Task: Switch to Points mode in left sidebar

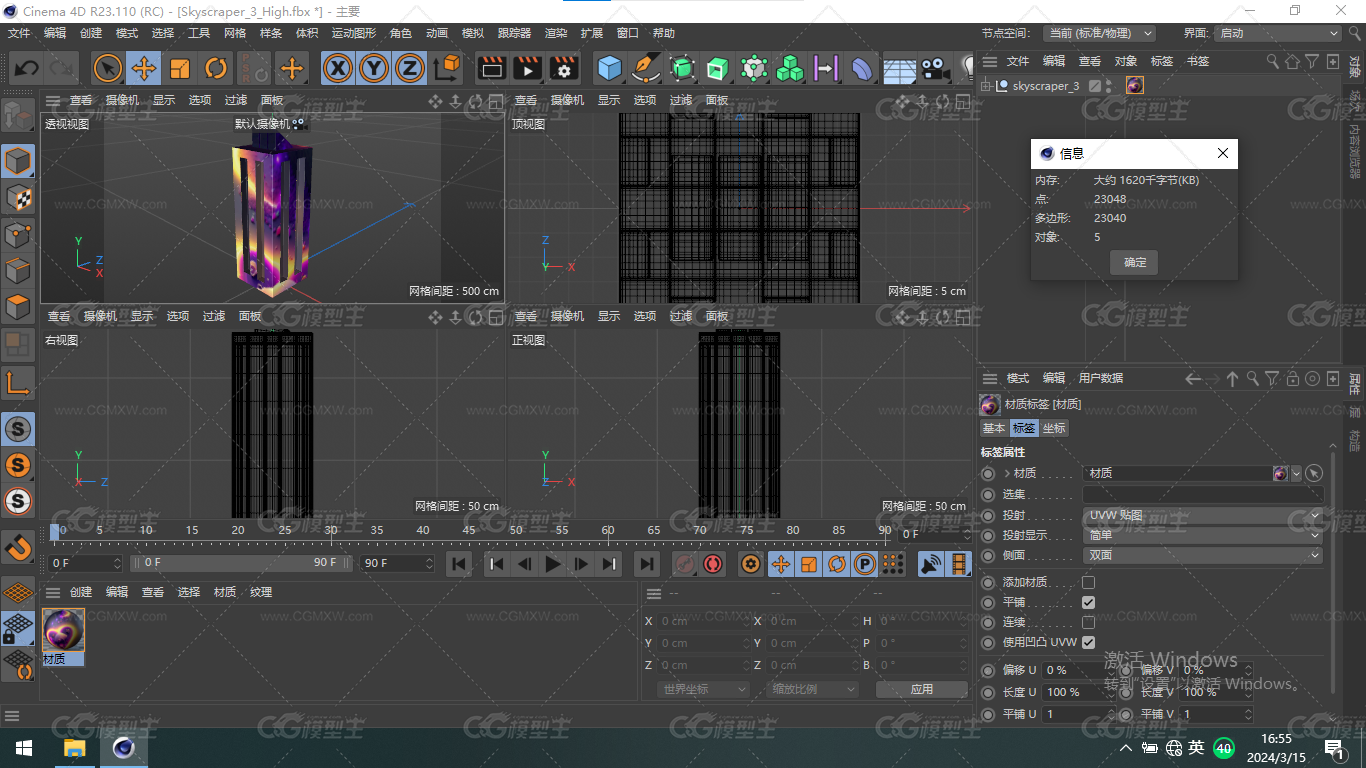Action: [18, 234]
